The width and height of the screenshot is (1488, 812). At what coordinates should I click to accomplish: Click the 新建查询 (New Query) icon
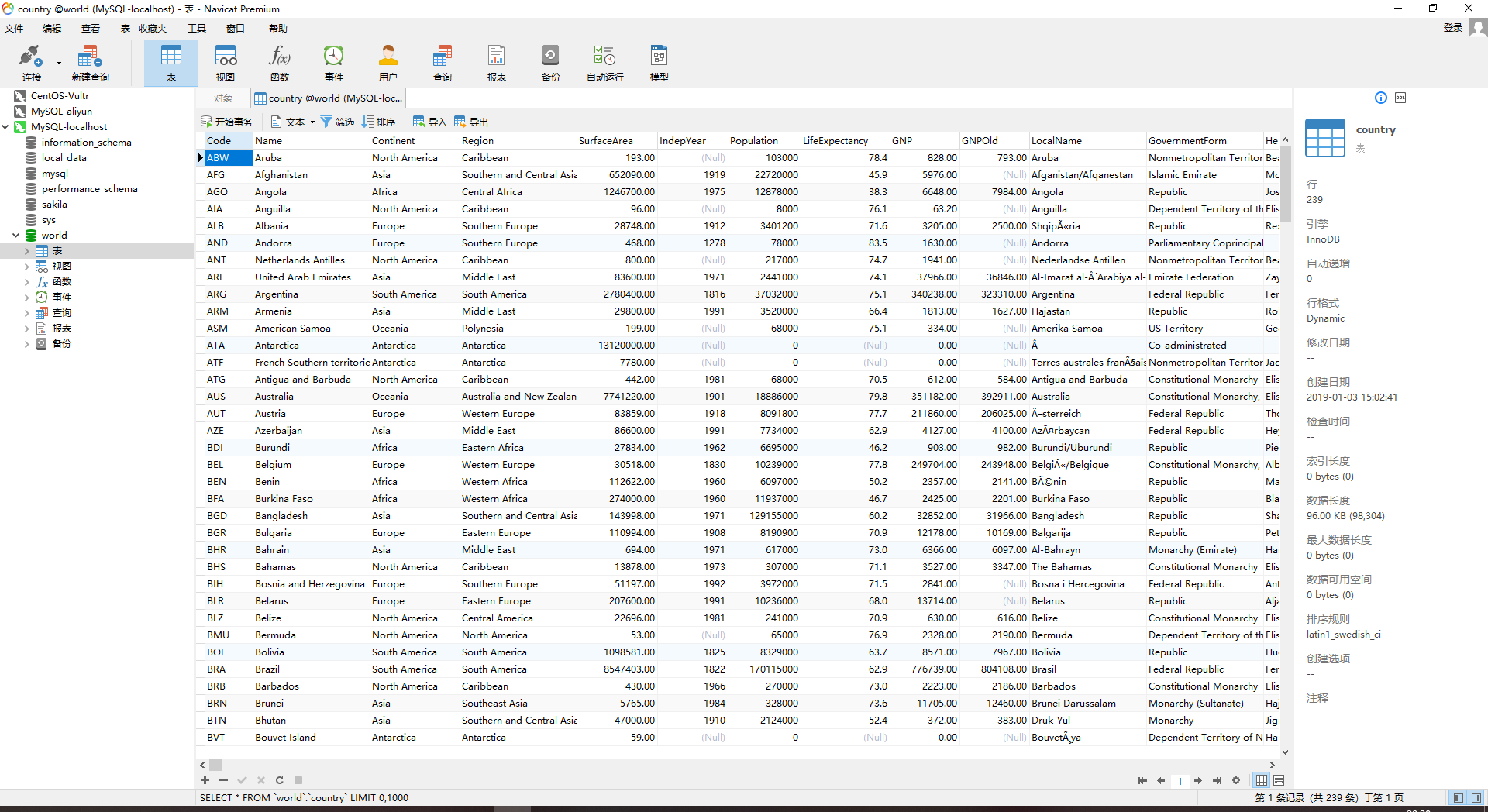pyautogui.click(x=90, y=63)
